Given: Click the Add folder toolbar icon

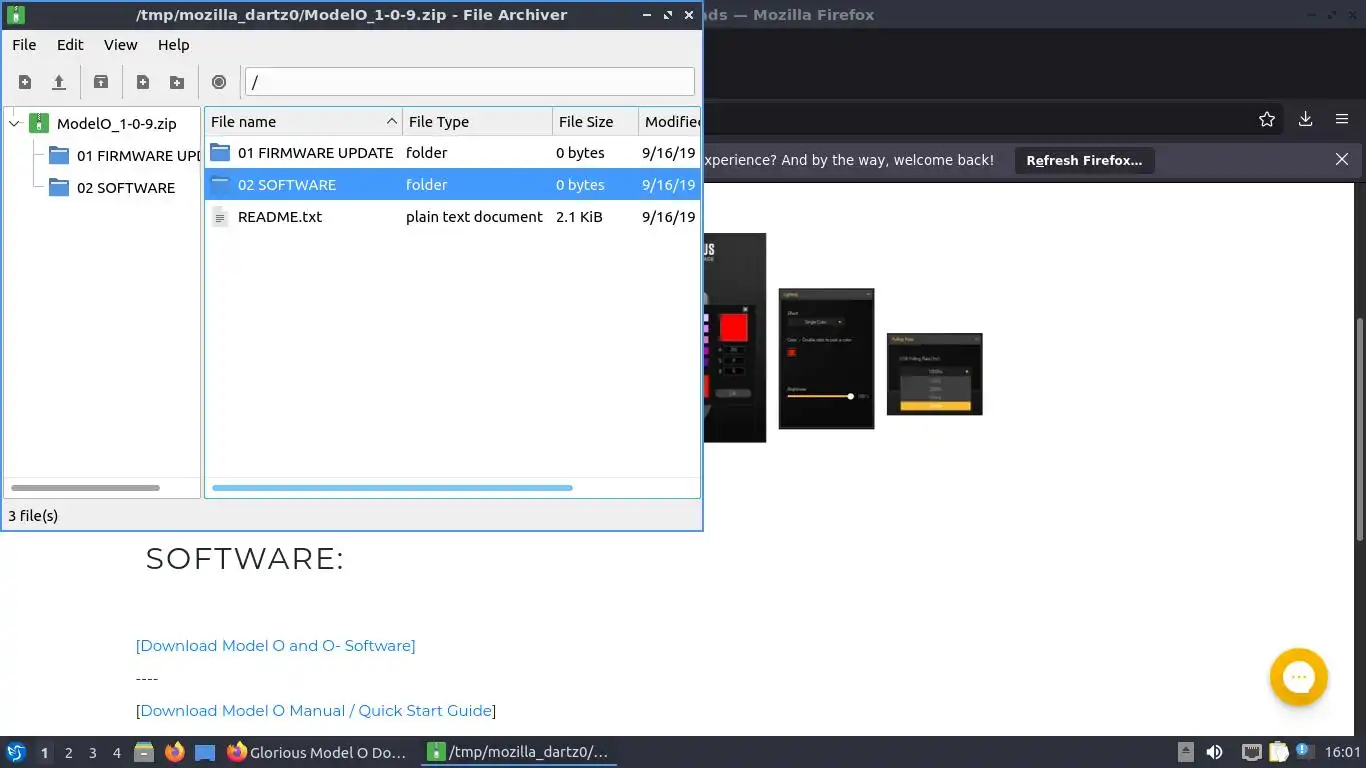Looking at the screenshot, I should (177, 82).
